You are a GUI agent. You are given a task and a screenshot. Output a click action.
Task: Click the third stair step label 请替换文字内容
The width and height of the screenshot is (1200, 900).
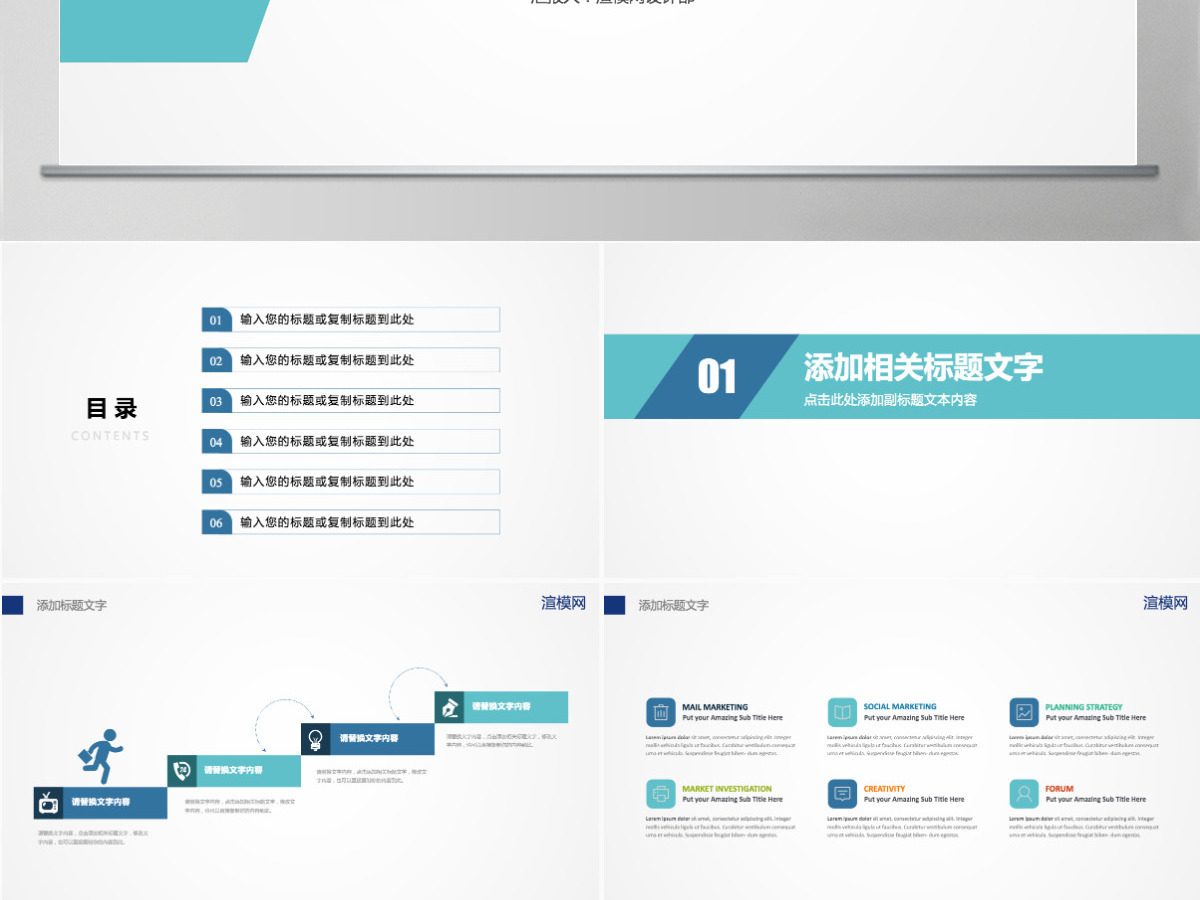368,739
